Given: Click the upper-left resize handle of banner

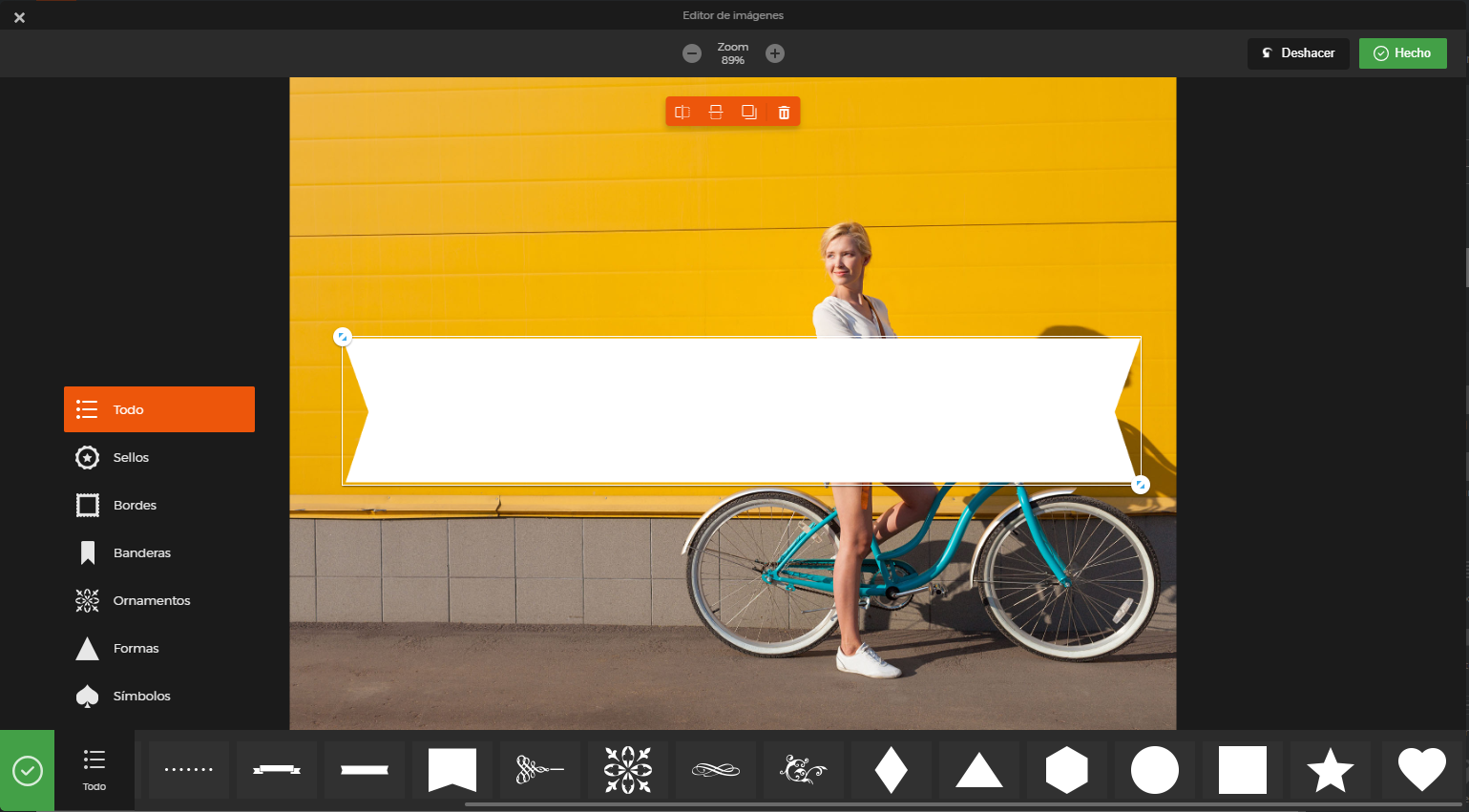Looking at the screenshot, I should [343, 337].
